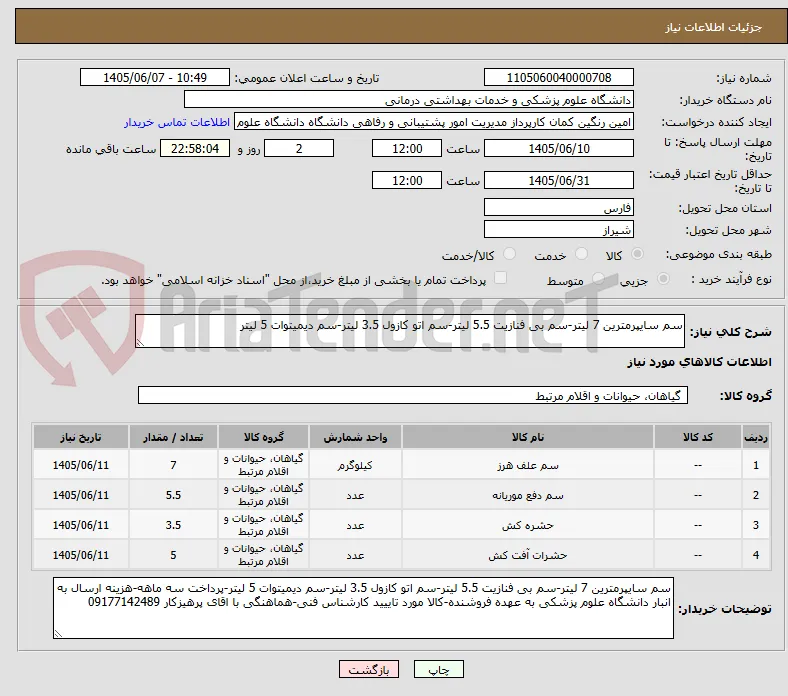788x696 pixels.
Task: Toggle the اسناد خزانه اسلامی payment checkbox
Action: tap(501, 278)
